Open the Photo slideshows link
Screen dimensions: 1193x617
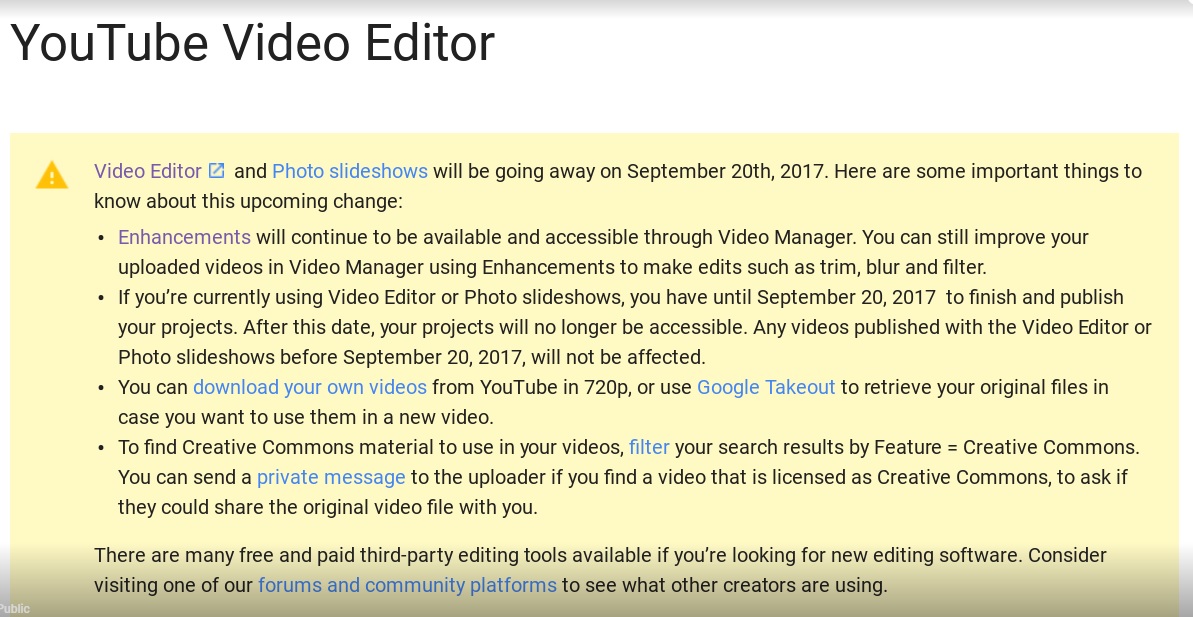point(350,171)
